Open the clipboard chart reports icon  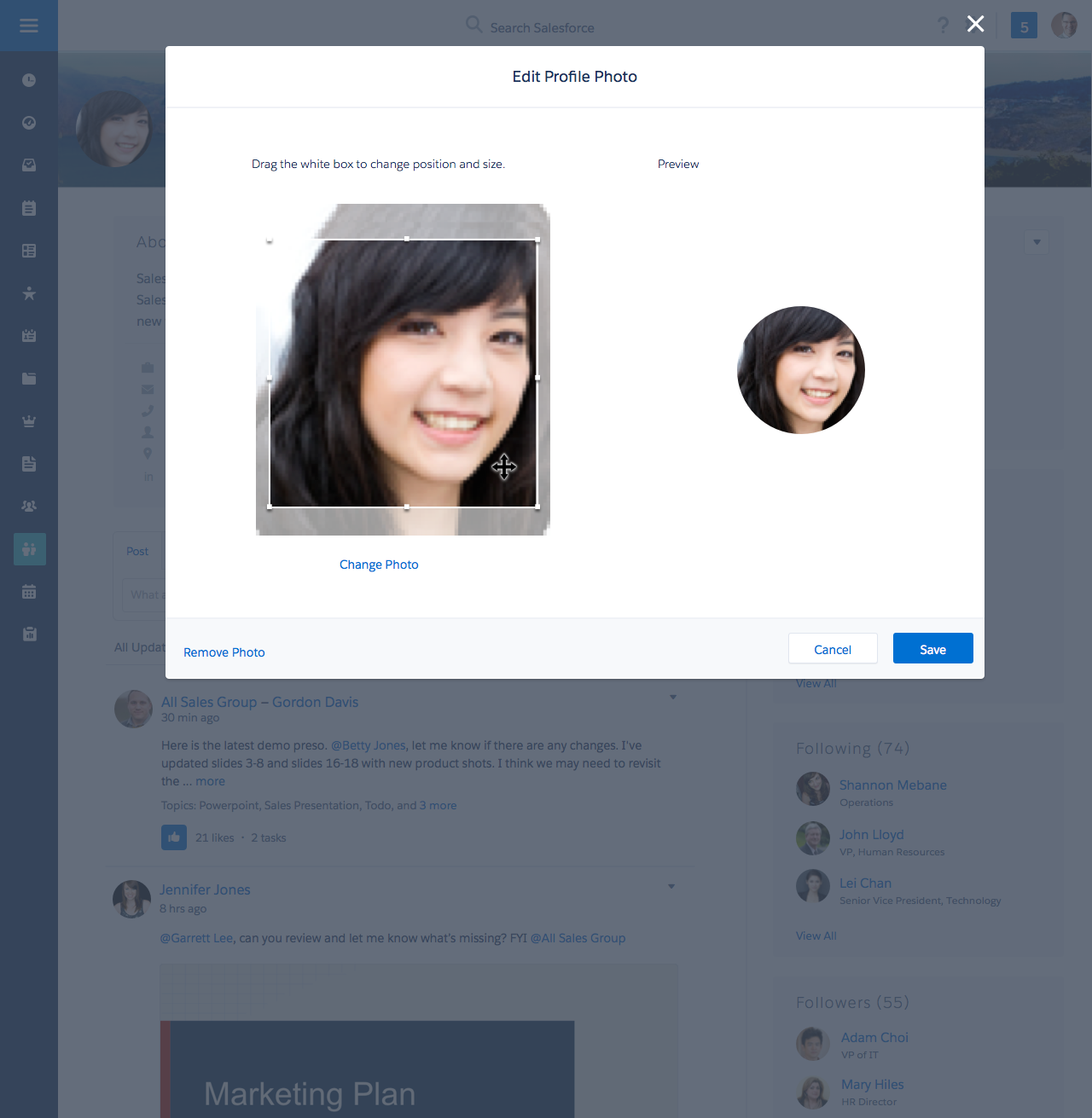pyautogui.click(x=29, y=634)
